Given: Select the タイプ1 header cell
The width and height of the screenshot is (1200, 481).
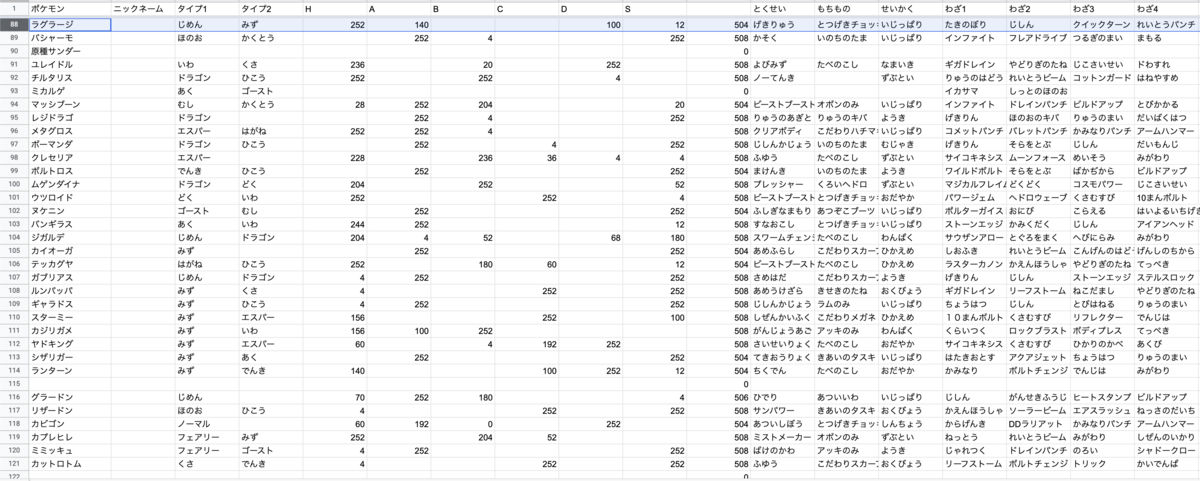Looking at the screenshot, I should click(x=206, y=8).
